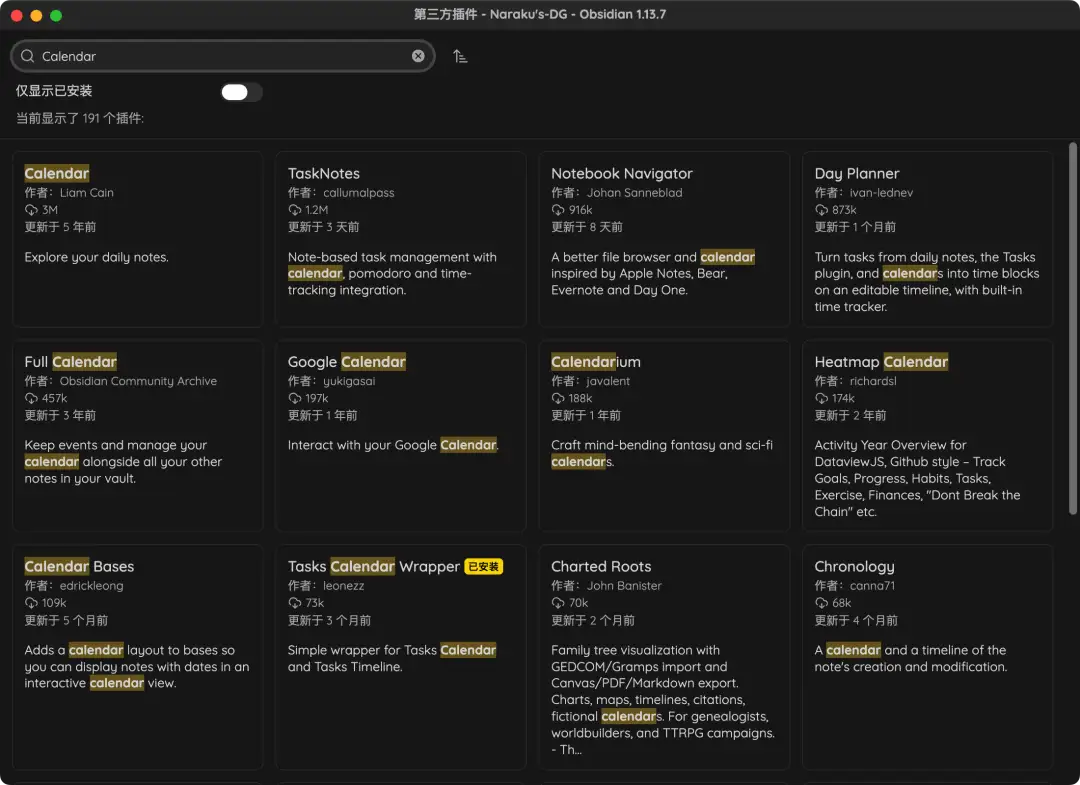Click the author line leonezz
The height and width of the screenshot is (785, 1080).
coord(326,585)
